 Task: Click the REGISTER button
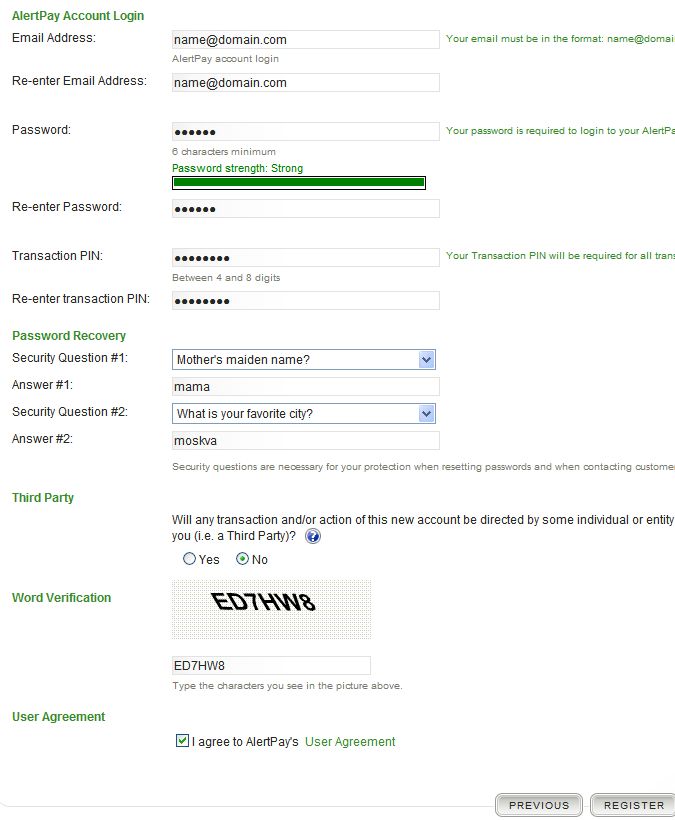pos(634,805)
